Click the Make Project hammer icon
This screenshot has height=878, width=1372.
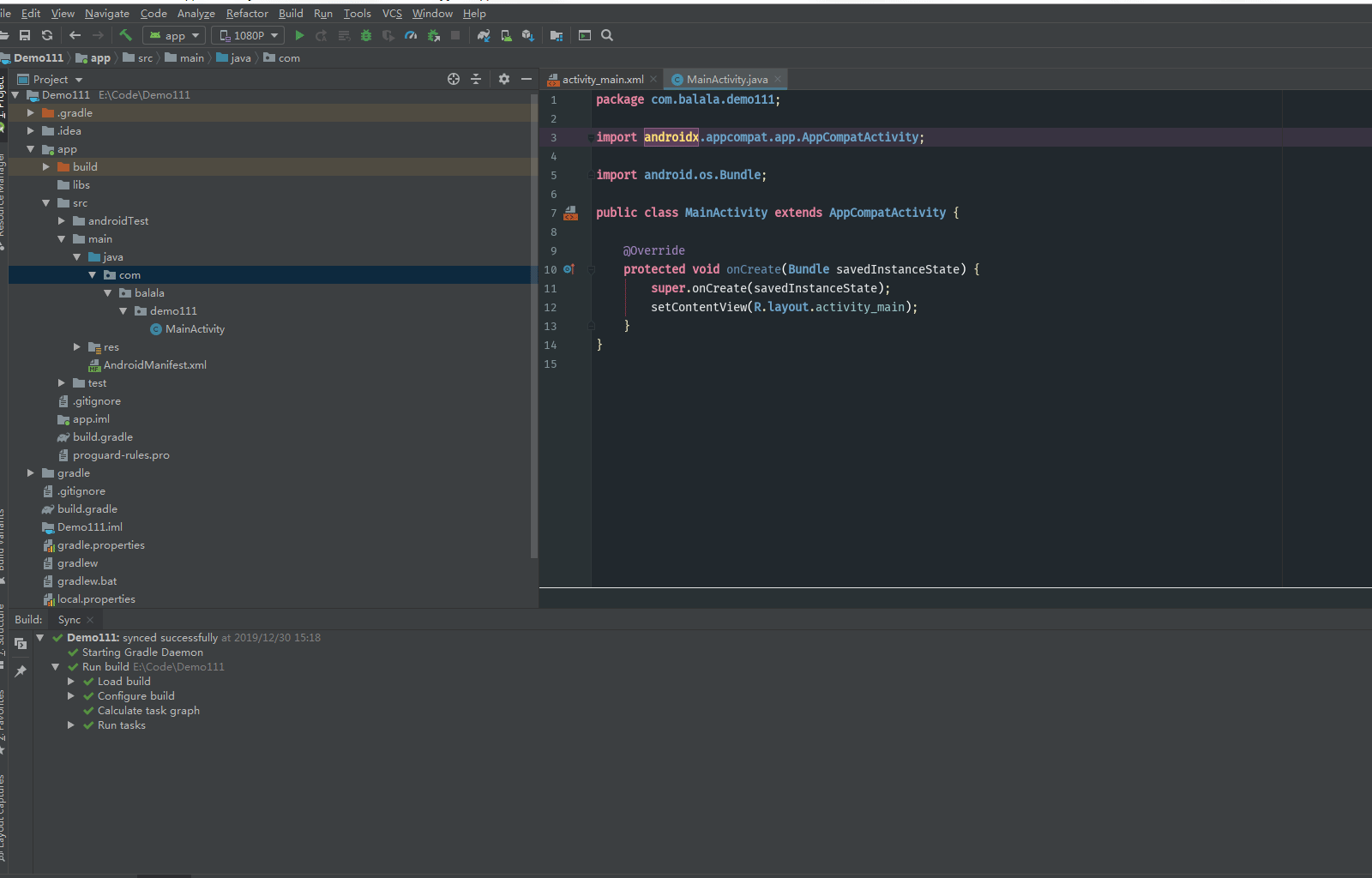(x=125, y=35)
